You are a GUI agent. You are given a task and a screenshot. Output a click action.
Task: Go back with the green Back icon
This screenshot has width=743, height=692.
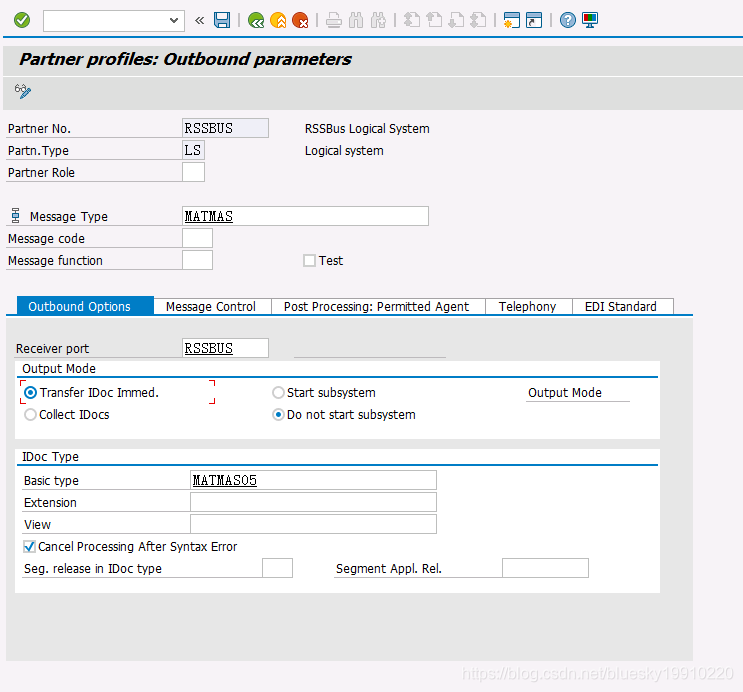pos(256,20)
